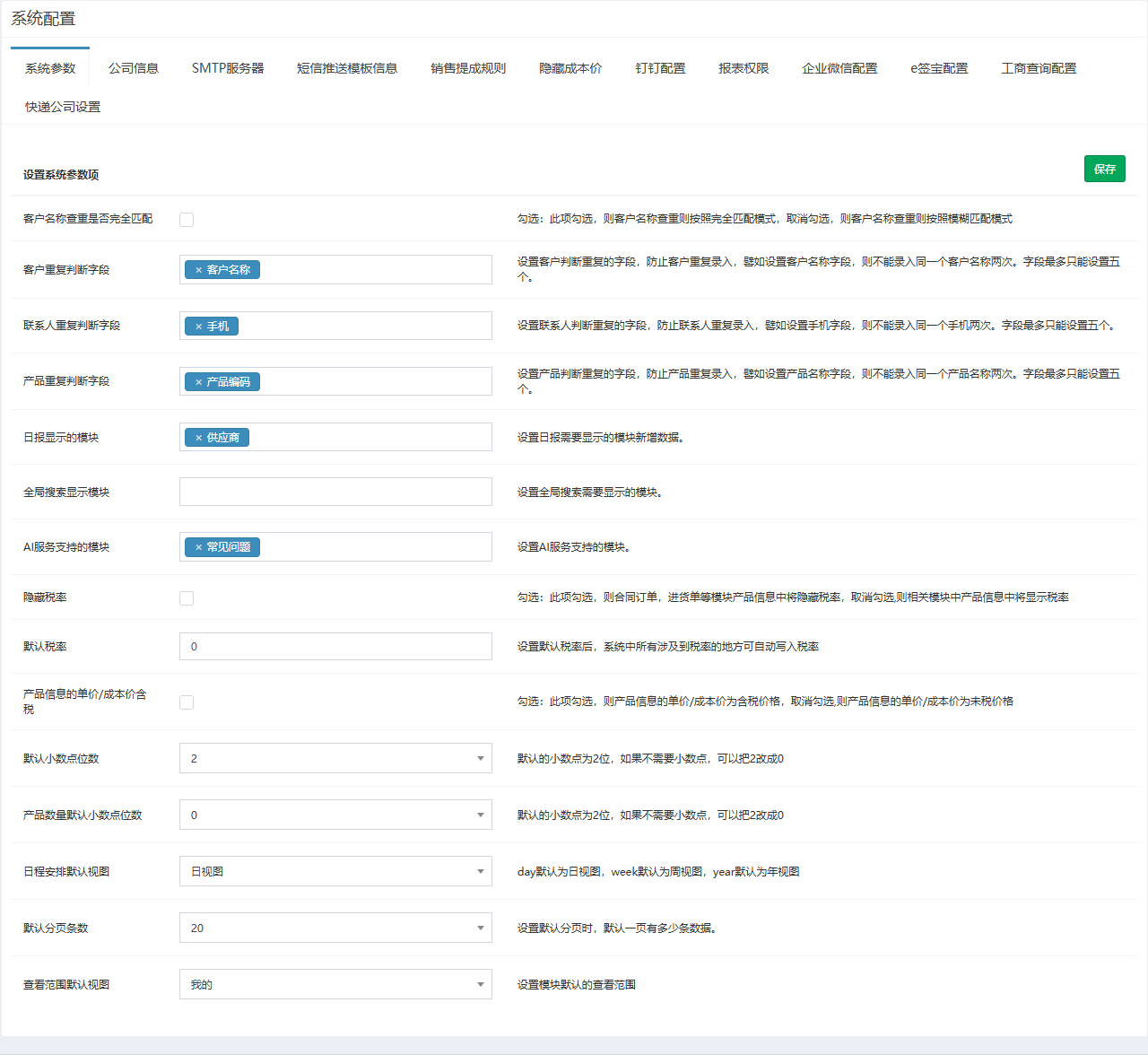Screen dimensions: 1148x1055
Task: Click inside the AI服务支持的模块 tag field
Action: 335,546
